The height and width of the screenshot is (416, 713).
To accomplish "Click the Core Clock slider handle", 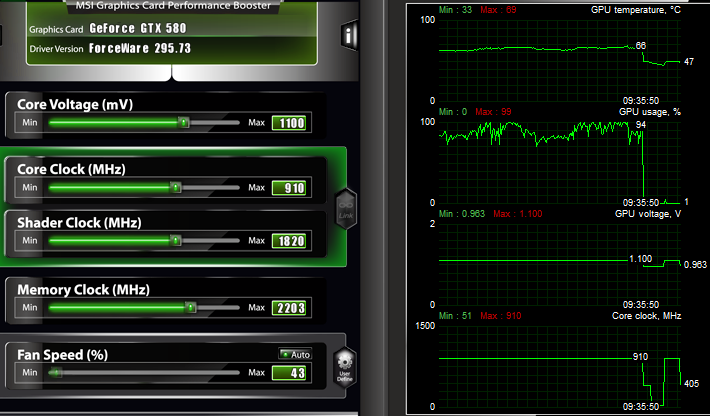I will tap(176, 187).
